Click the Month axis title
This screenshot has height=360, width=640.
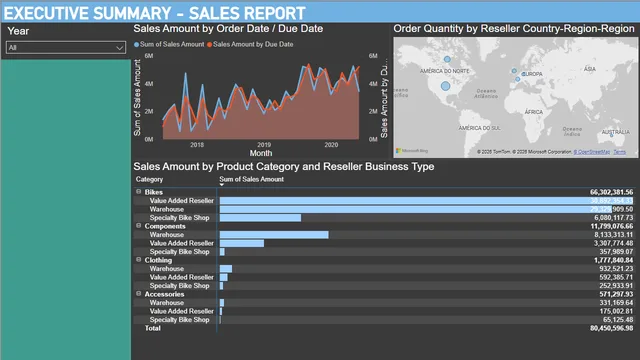261,153
